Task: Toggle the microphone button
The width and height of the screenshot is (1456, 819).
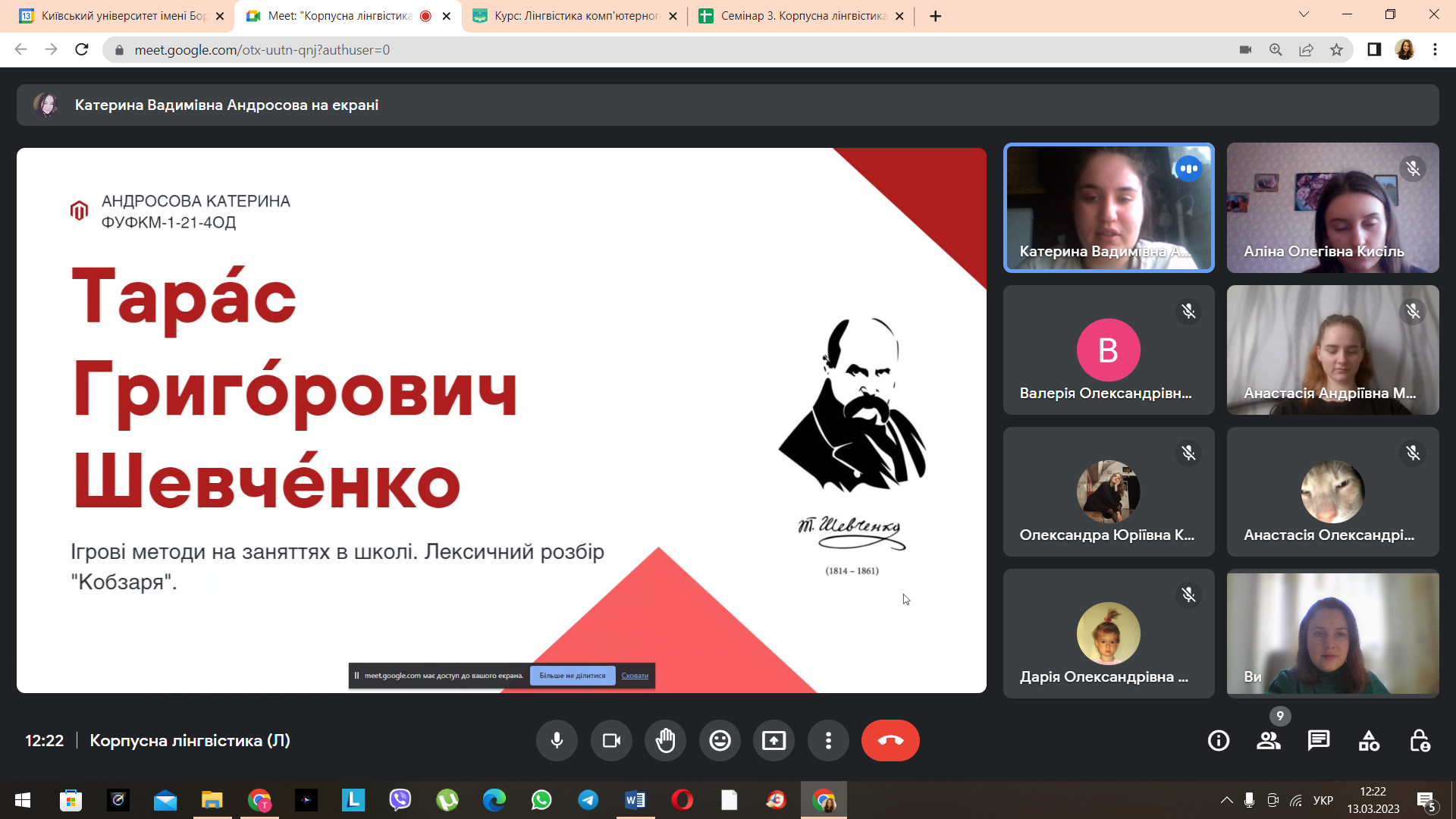Action: [x=557, y=740]
